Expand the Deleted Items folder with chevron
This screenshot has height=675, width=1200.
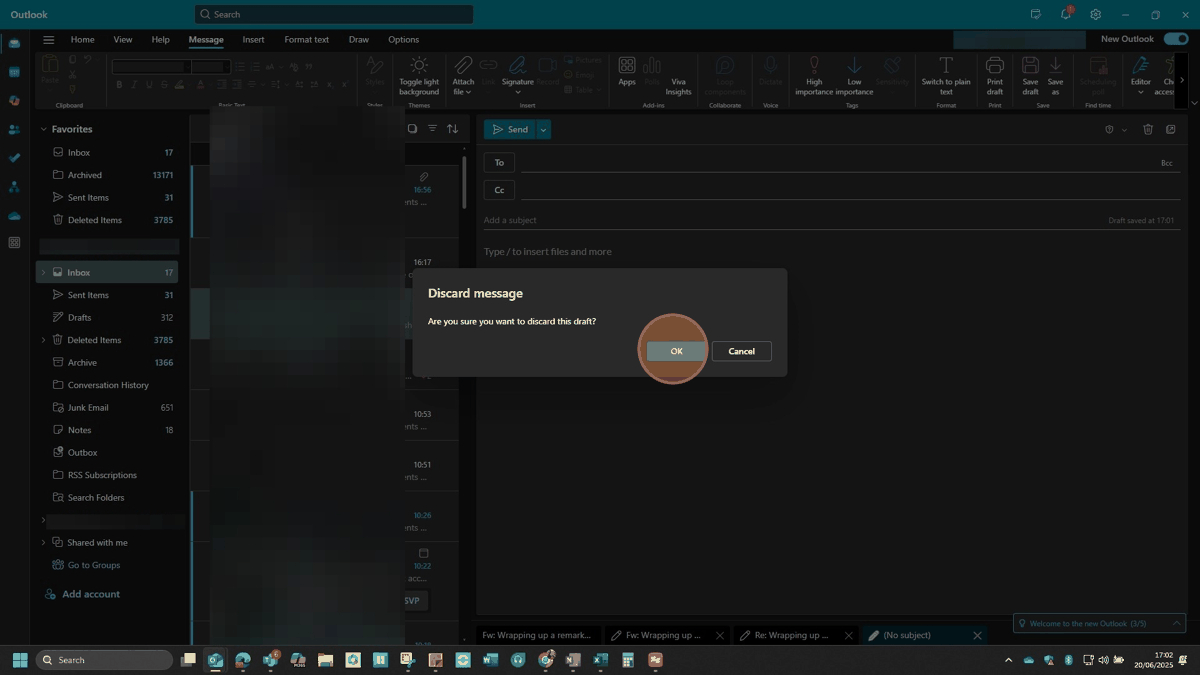pos(43,340)
